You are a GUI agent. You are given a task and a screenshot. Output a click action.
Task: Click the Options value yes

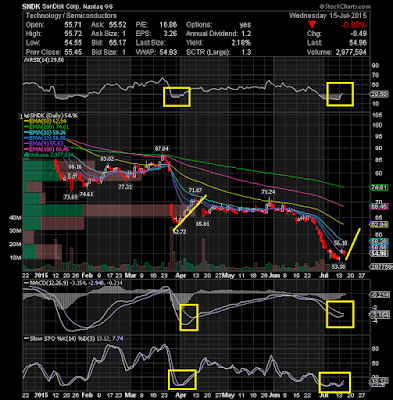point(245,25)
